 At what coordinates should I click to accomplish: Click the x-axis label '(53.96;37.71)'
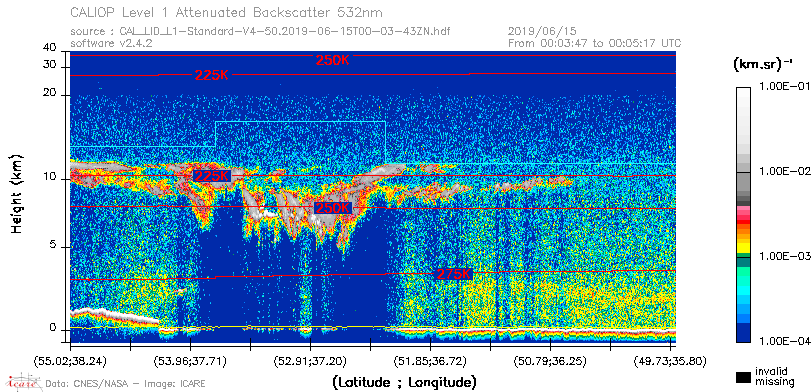coord(190,360)
